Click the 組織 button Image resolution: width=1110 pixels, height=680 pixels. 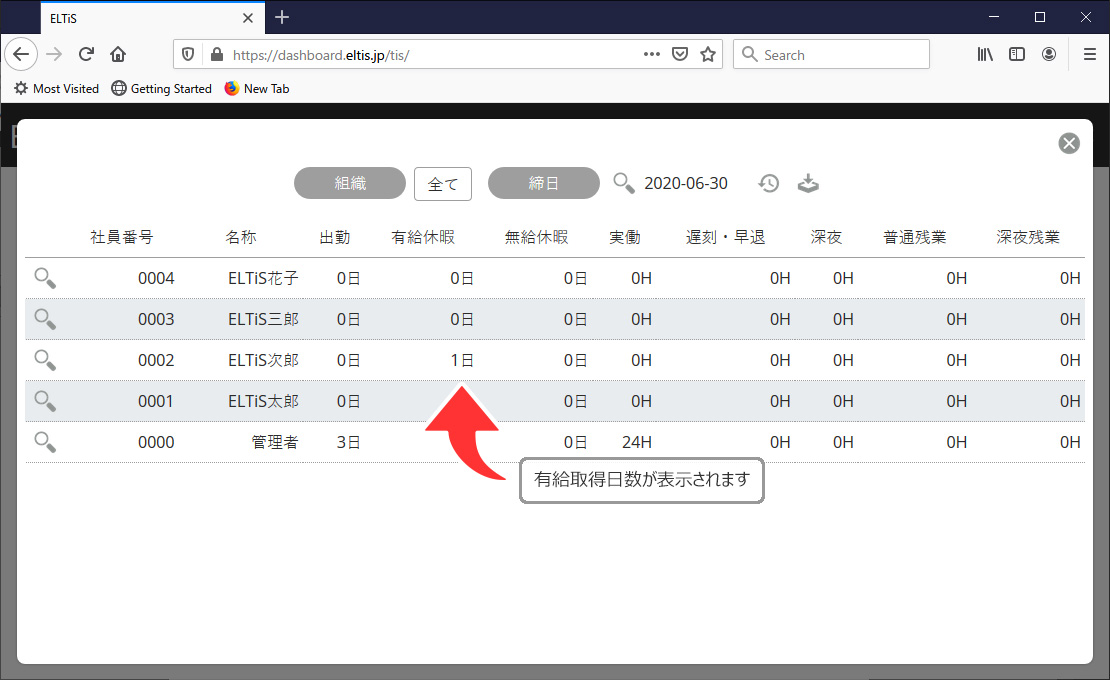350,183
